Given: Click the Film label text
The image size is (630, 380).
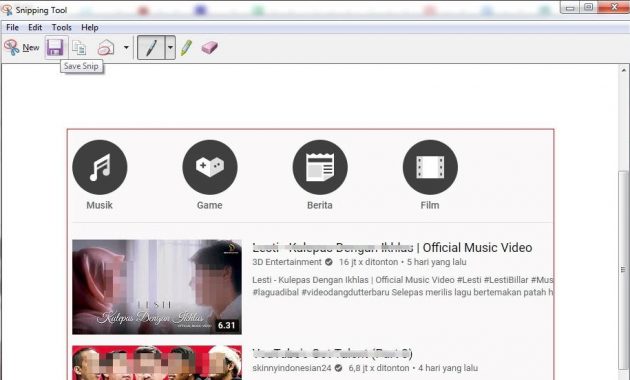Looking at the screenshot, I should click(x=430, y=205).
